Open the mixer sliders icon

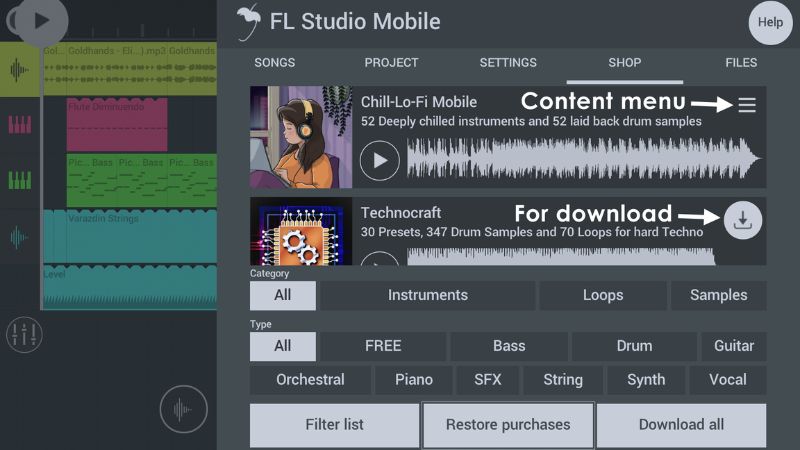tap(24, 335)
